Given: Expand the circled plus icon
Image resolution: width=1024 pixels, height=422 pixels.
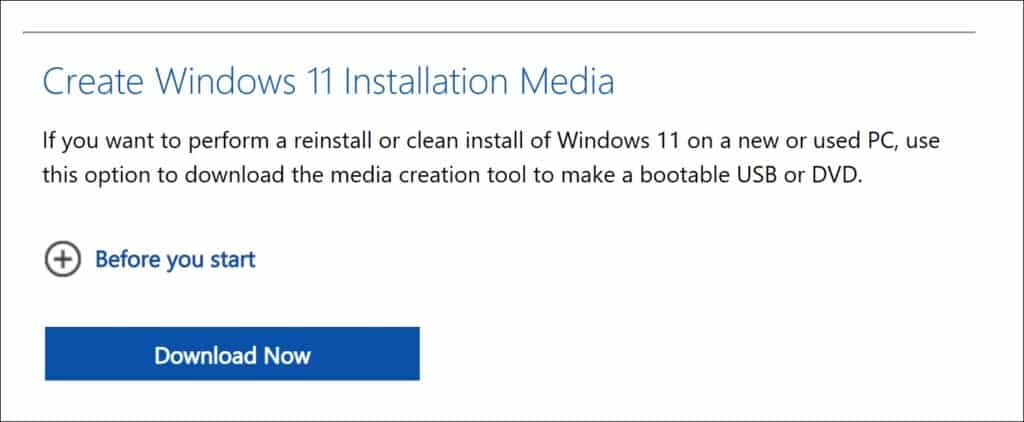Looking at the screenshot, I should 62,260.
